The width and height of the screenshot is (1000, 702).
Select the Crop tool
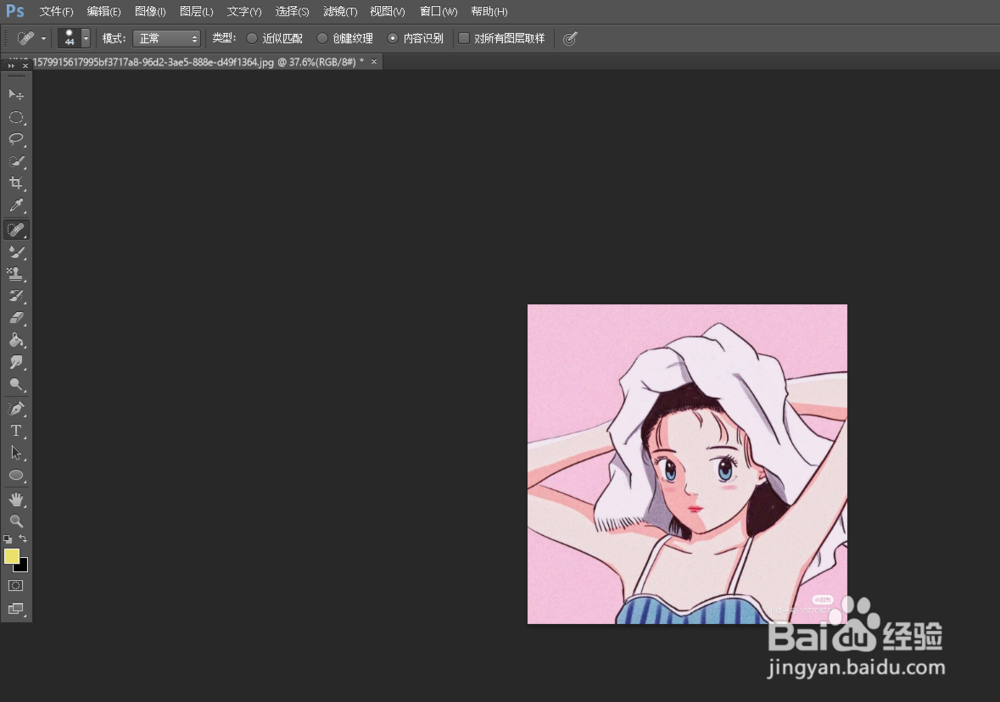pos(16,183)
